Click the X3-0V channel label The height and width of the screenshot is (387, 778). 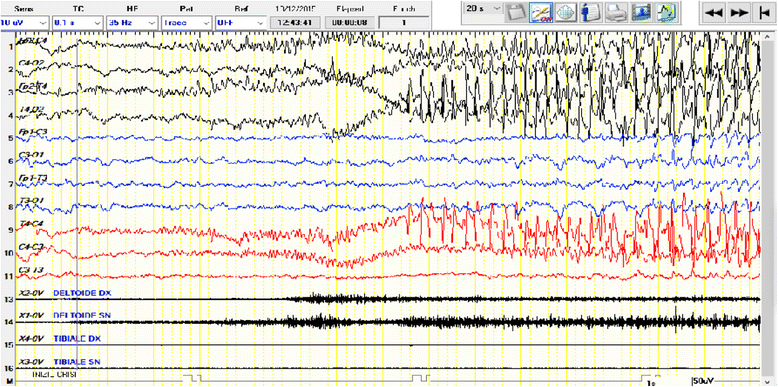tap(32, 362)
